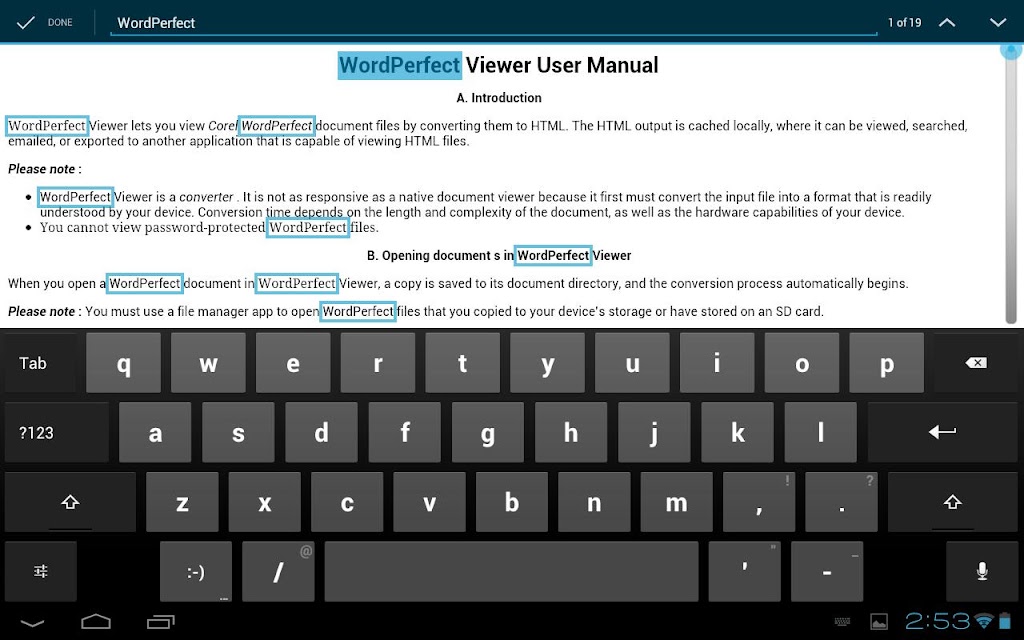Tap the f key
1024x640 pixels.
(405, 433)
